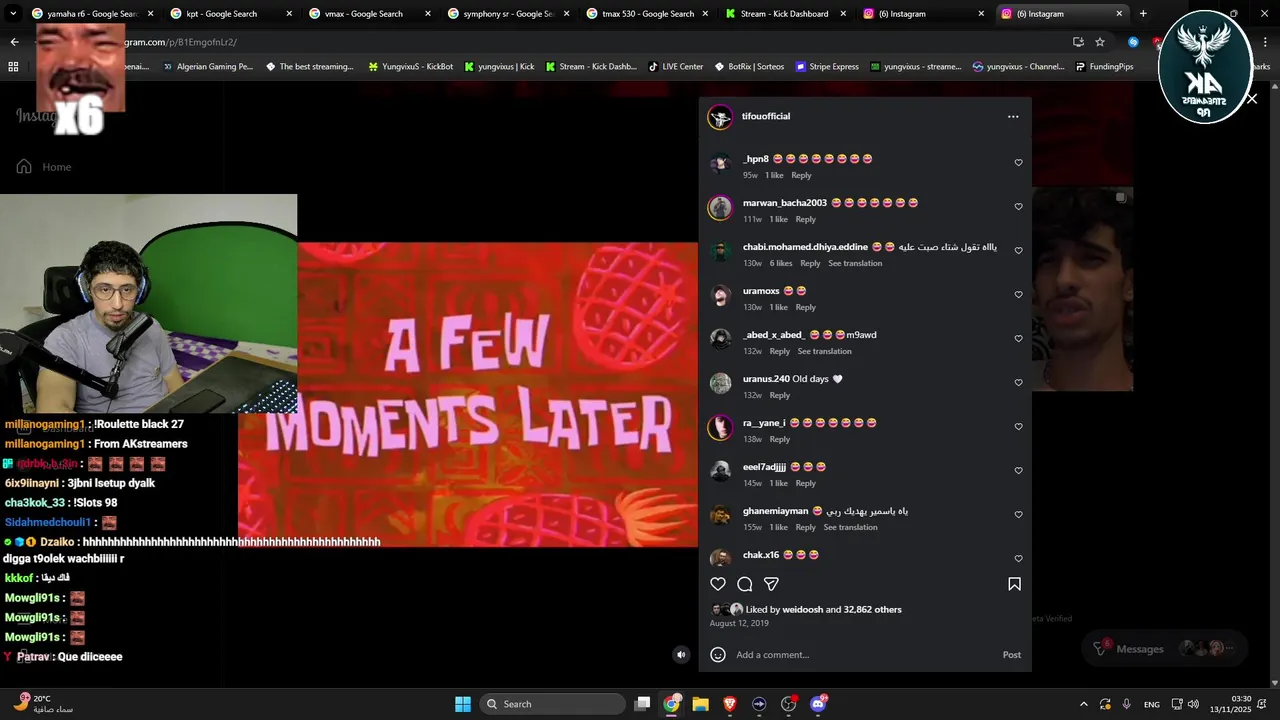The image size is (1280, 720).
Task: Open the browser apps grid shortcut
Action: [13, 67]
